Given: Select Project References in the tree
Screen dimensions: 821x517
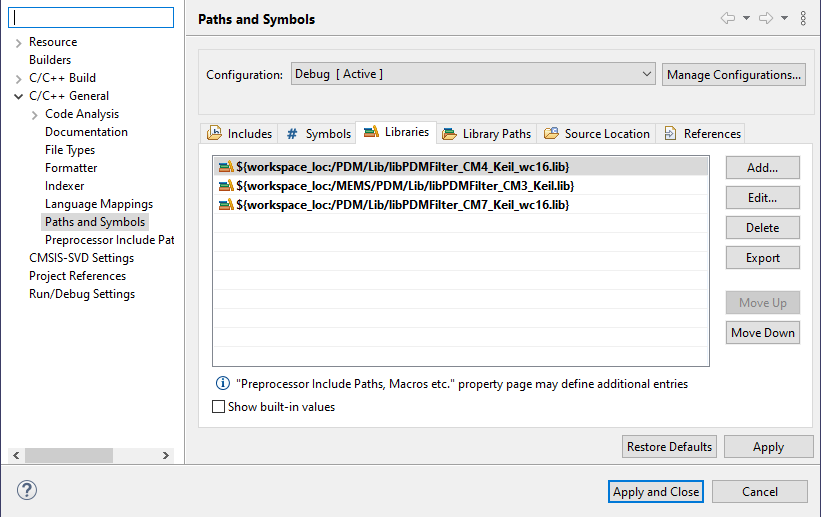Looking at the screenshot, I should coord(77,276).
